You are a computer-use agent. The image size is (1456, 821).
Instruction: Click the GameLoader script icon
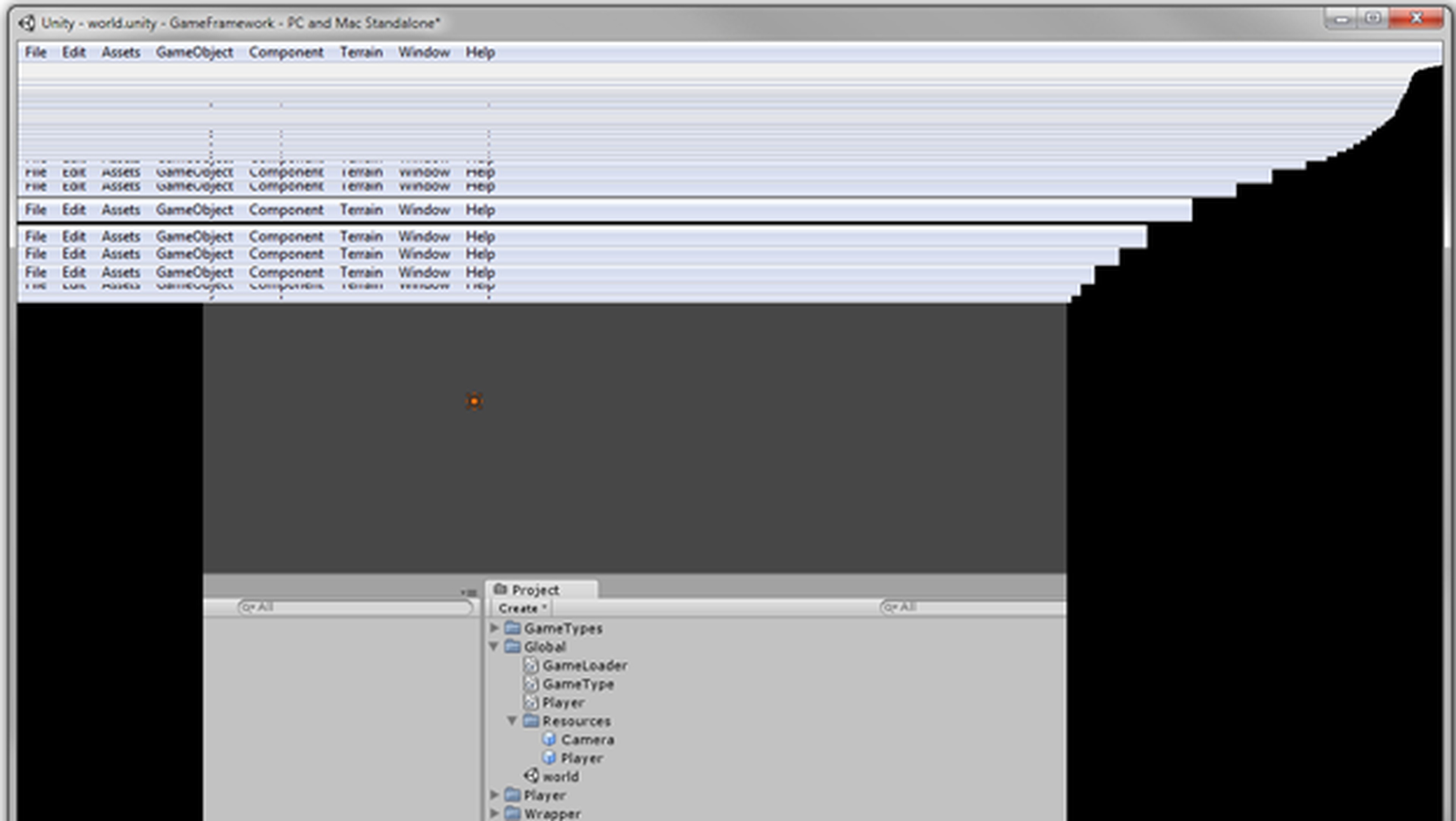[531, 665]
